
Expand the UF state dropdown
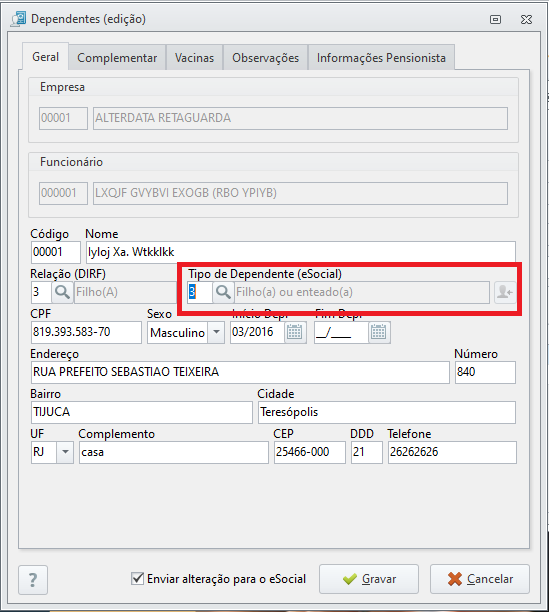coord(65,452)
